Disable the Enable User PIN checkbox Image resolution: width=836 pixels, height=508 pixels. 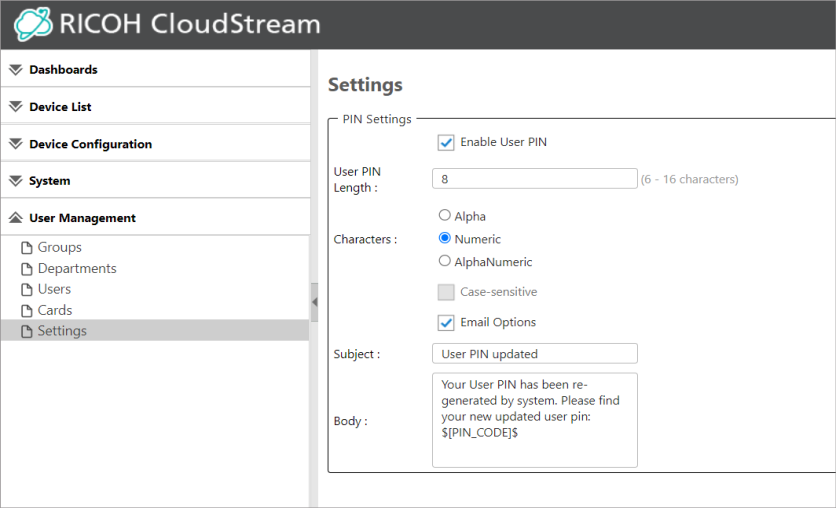(x=446, y=143)
